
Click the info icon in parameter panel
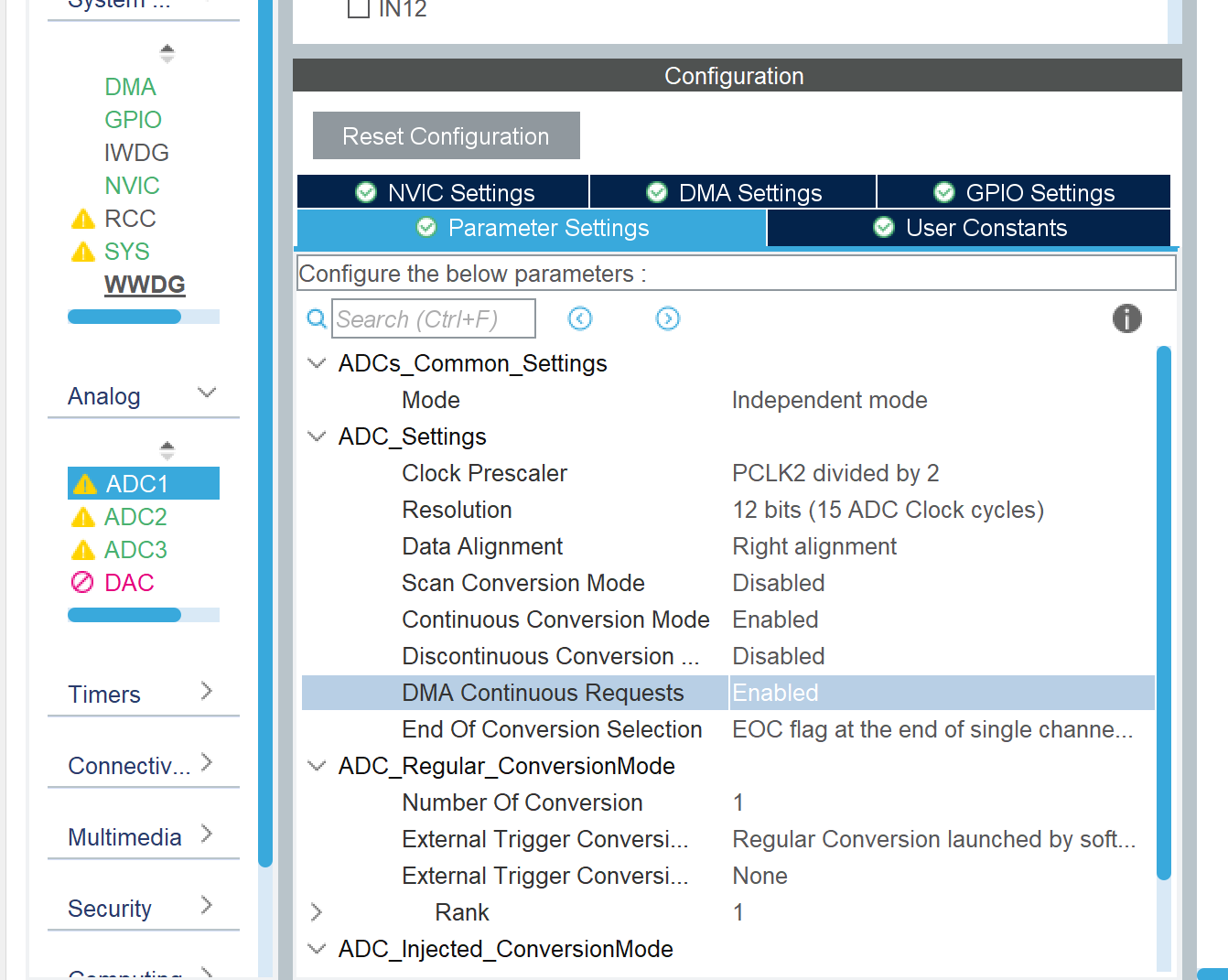[1126, 318]
